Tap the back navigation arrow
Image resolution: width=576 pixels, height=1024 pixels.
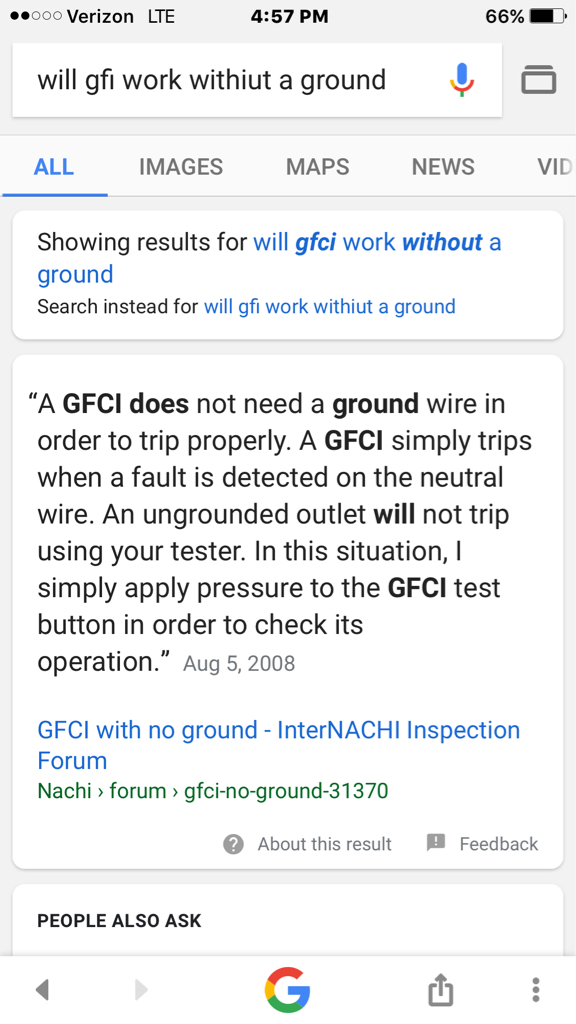42,990
